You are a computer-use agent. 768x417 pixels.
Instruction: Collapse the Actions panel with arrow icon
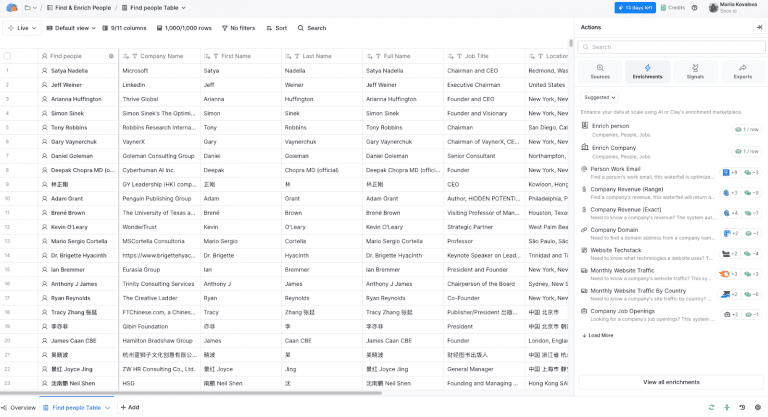pos(758,27)
